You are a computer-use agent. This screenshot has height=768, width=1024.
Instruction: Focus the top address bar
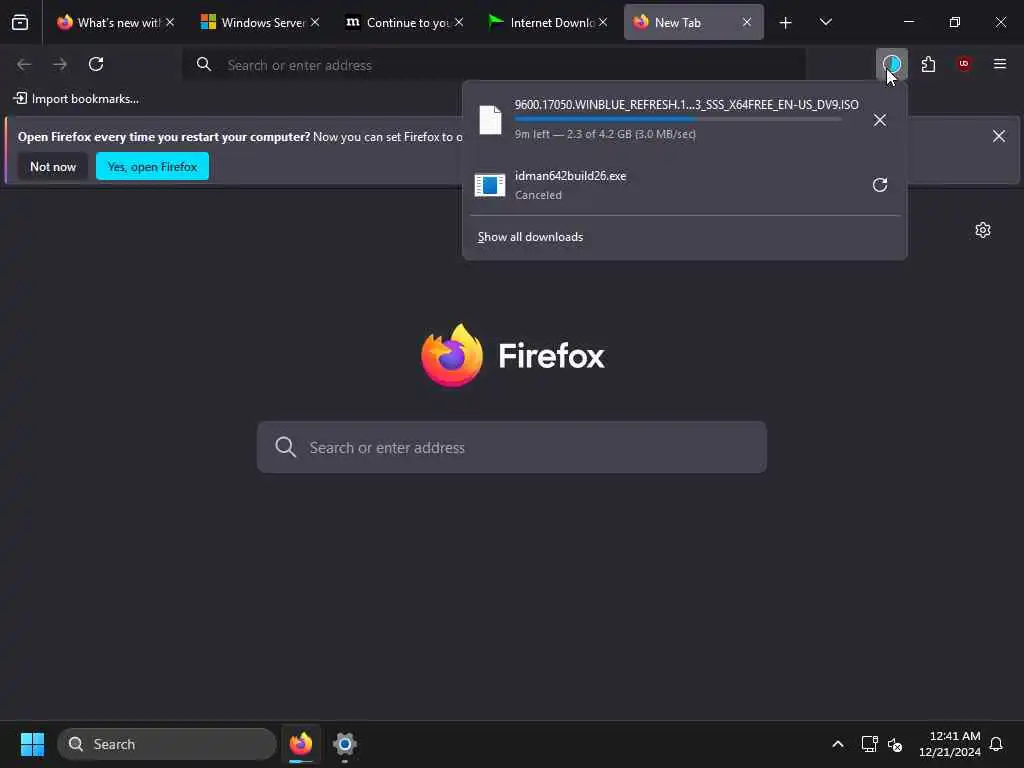pos(494,65)
